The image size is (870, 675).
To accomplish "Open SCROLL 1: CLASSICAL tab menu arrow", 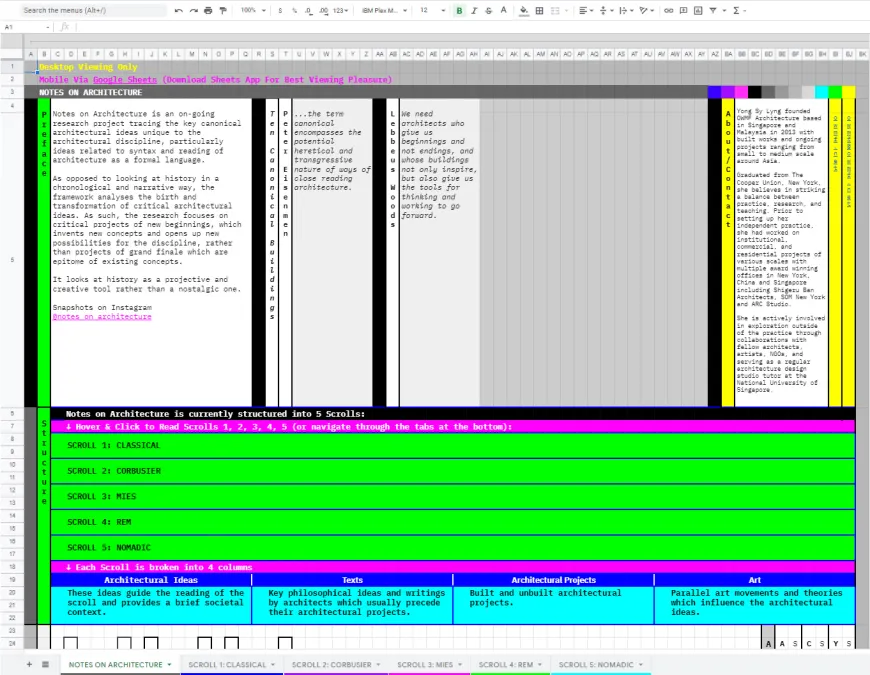I will (273, 664).
